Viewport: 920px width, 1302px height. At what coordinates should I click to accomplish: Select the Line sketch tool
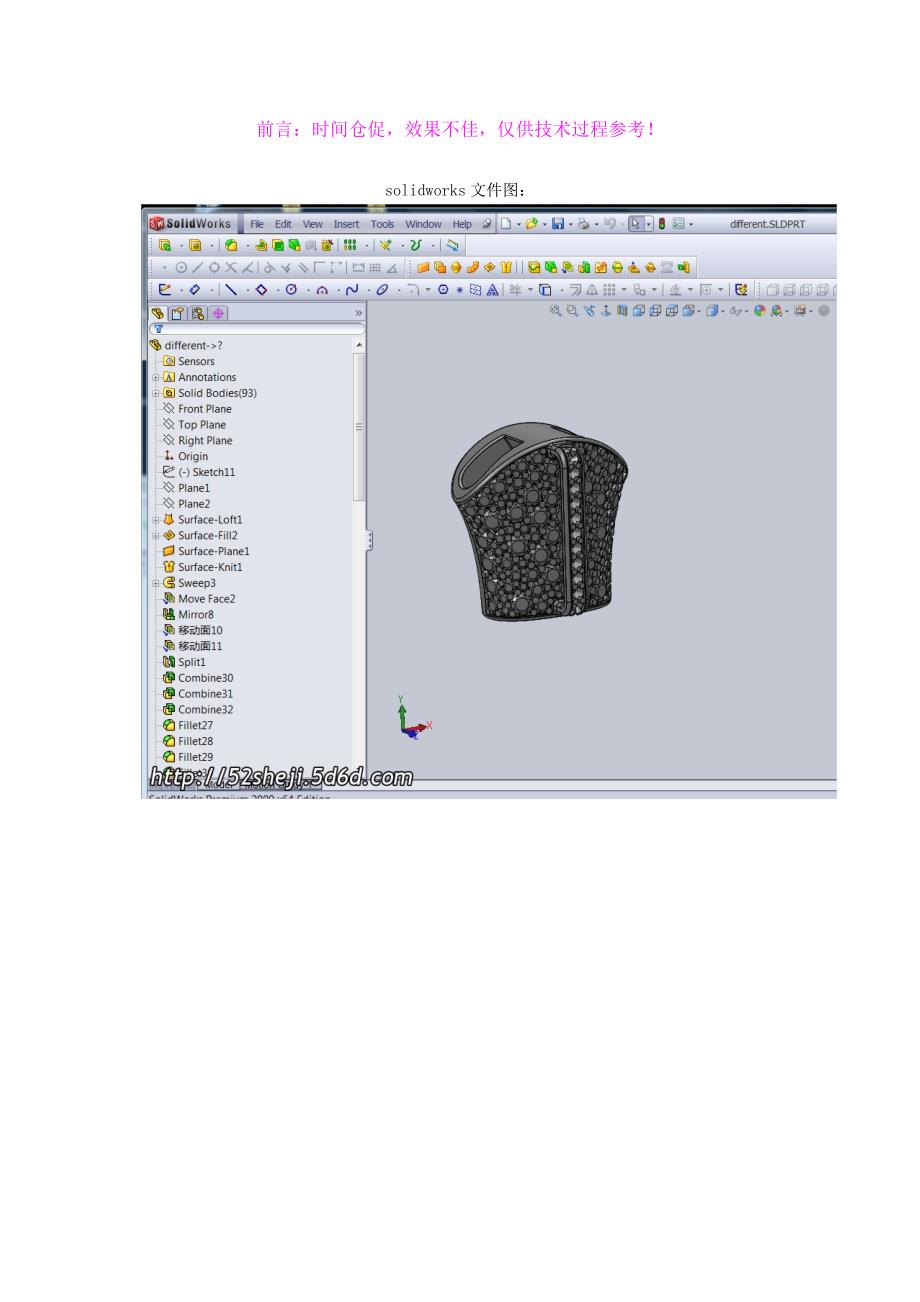(x=231, y=290)
